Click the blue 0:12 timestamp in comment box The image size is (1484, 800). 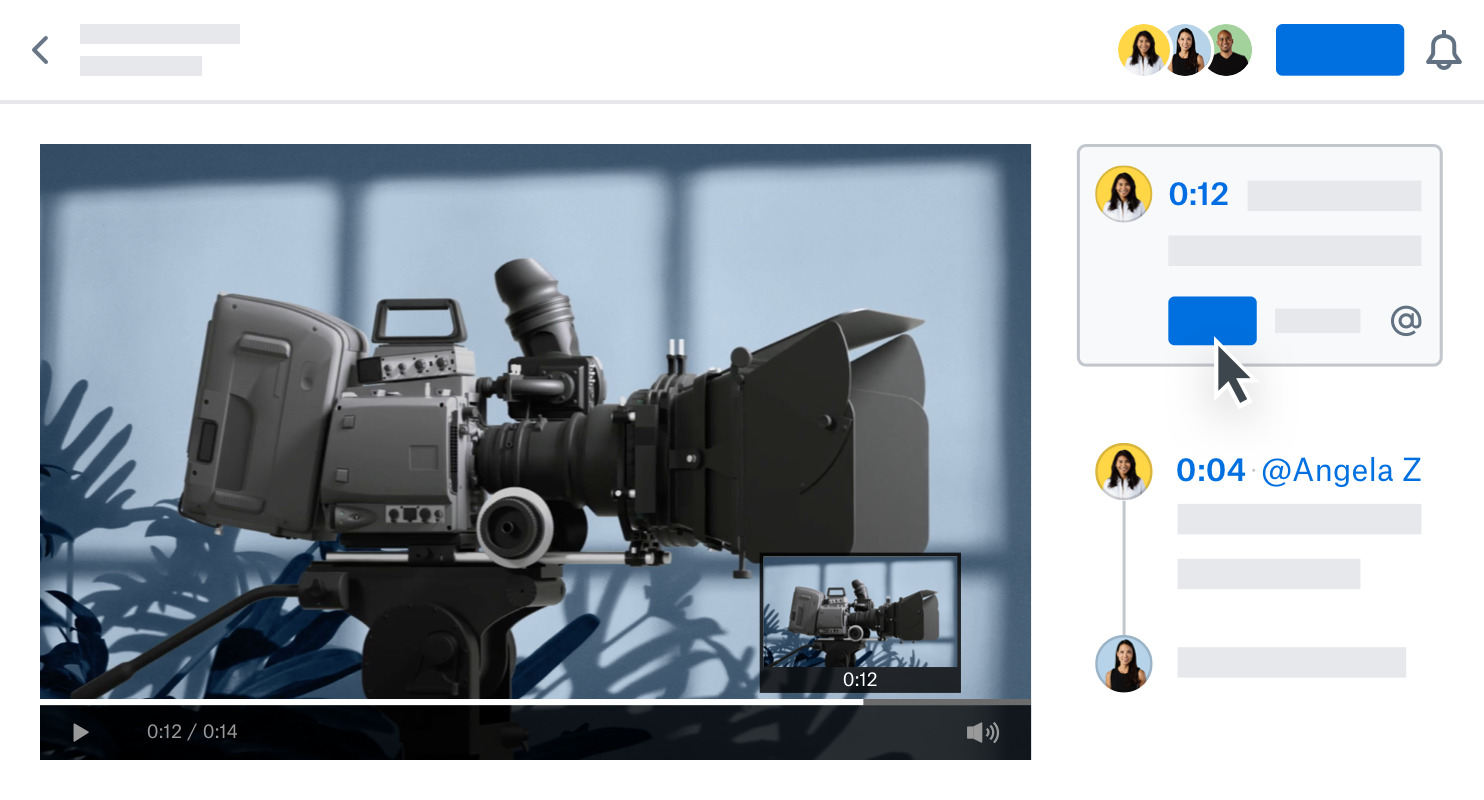[1198, 194]
